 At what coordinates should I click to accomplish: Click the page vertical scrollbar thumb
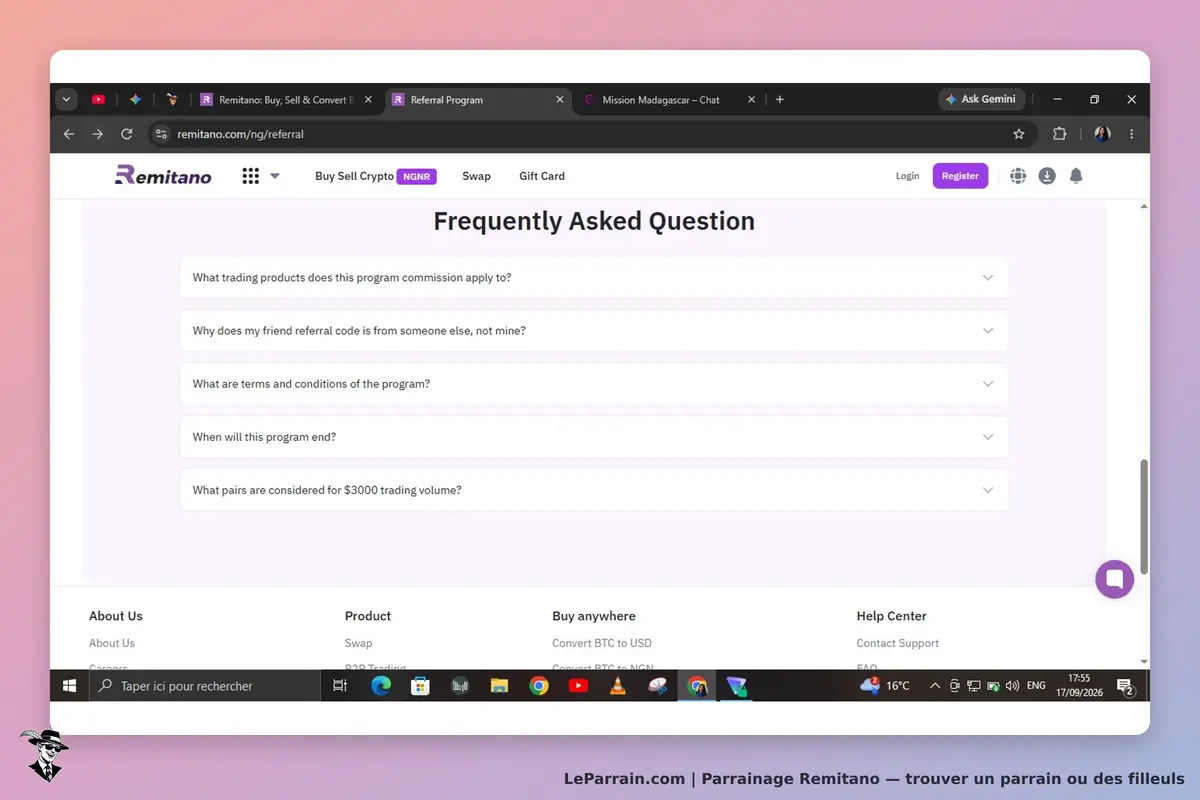pyautogui.click(x=1144, y=517)
